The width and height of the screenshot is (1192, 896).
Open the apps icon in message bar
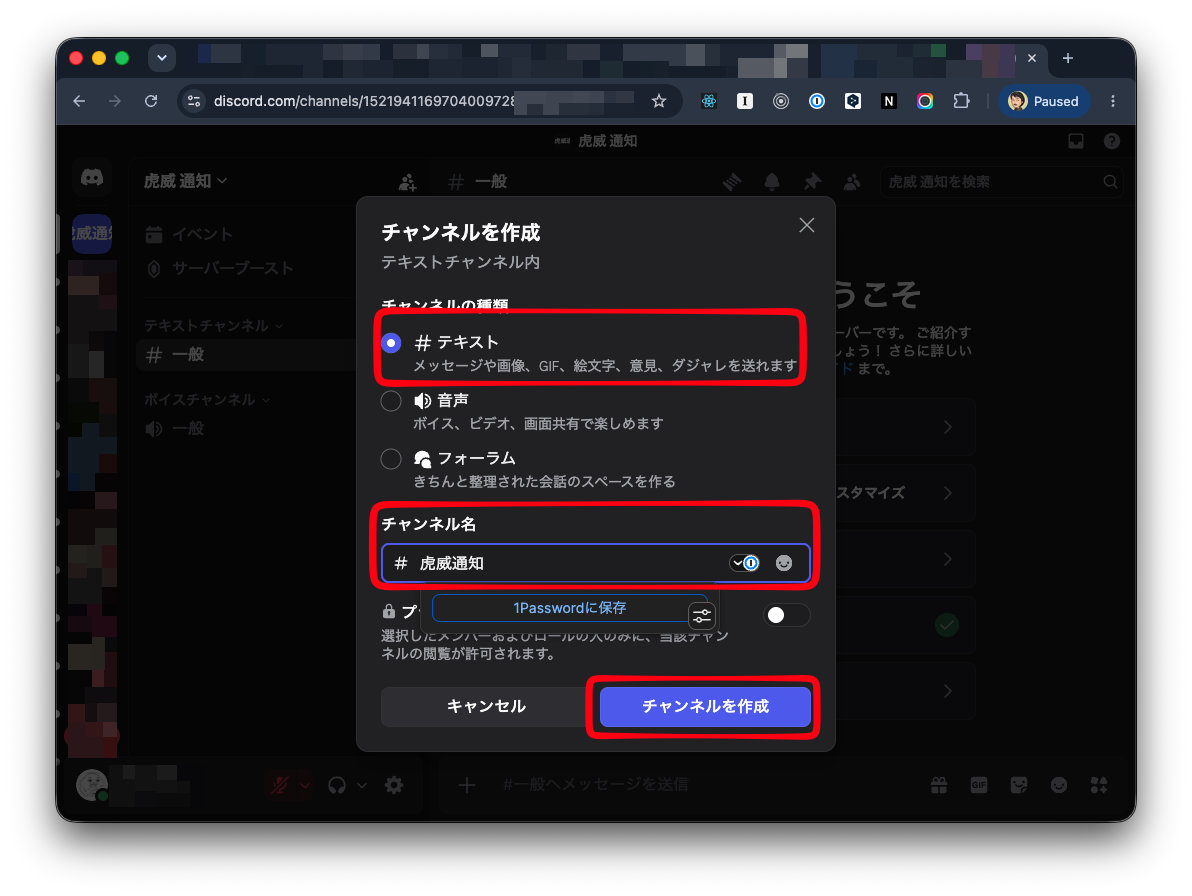(1098, 785)
